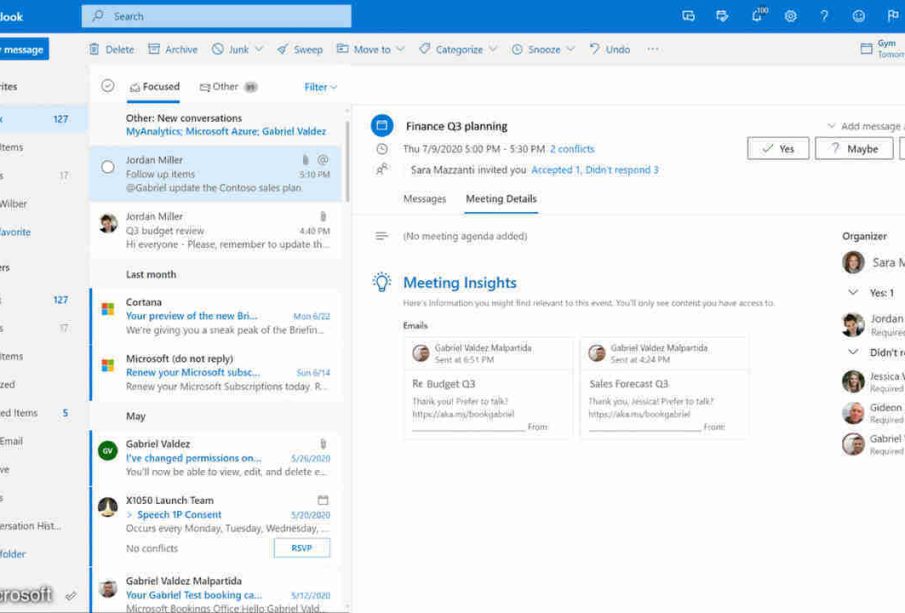
Task: Collapse the Yes: 1 attendee group
Action: 853,293
